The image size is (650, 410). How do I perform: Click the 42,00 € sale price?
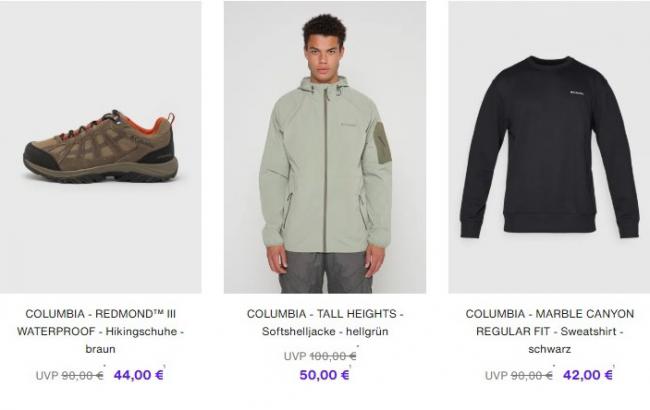[x=587, y=375]
